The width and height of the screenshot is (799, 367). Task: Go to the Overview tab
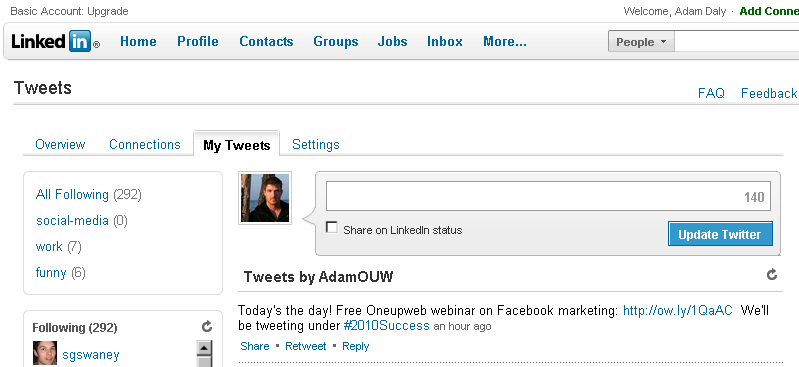coord(60,144)
